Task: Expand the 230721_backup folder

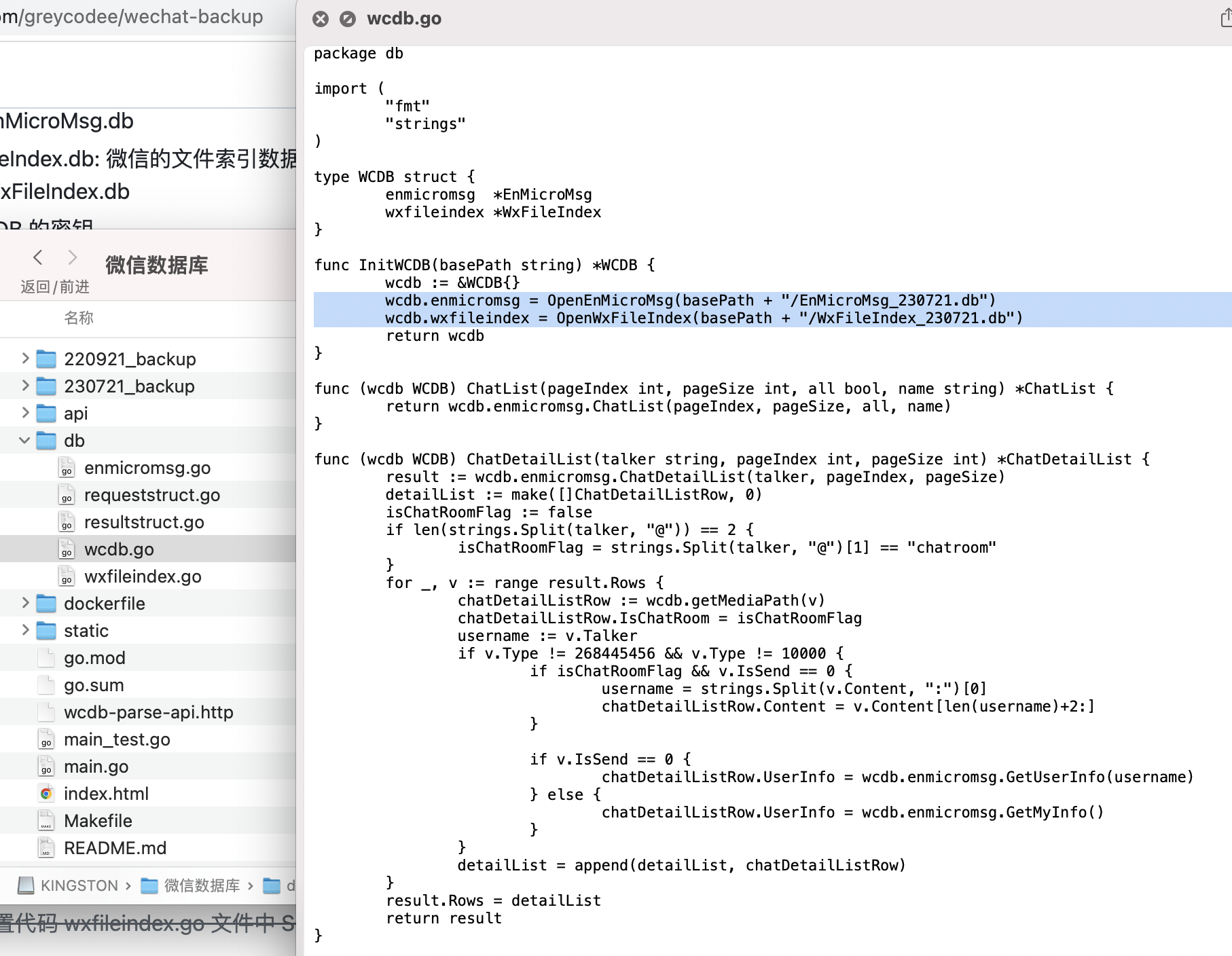Action: [x=25, y=386]
